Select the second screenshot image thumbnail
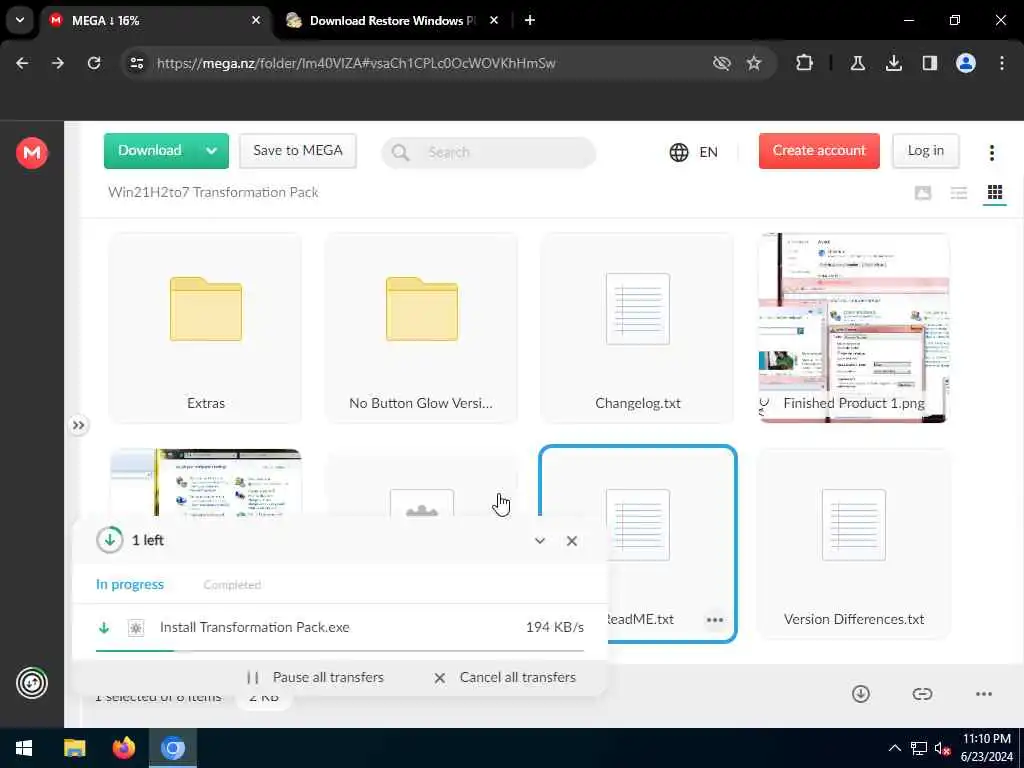 (x=206, y=483)
